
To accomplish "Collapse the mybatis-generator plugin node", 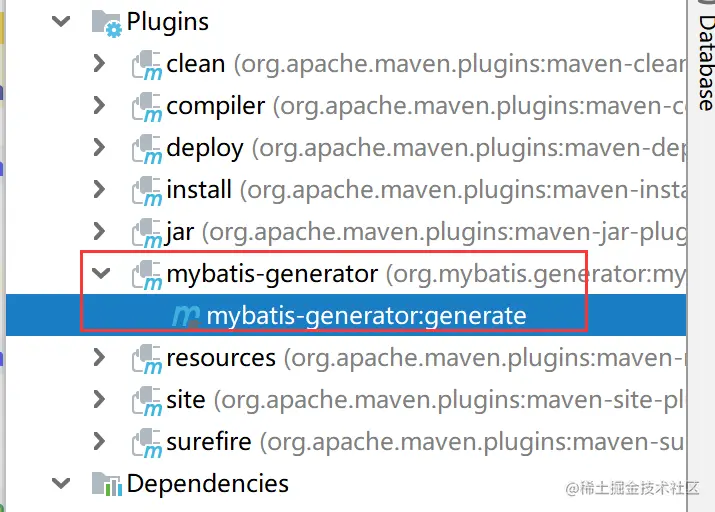I will coord(99,274).
